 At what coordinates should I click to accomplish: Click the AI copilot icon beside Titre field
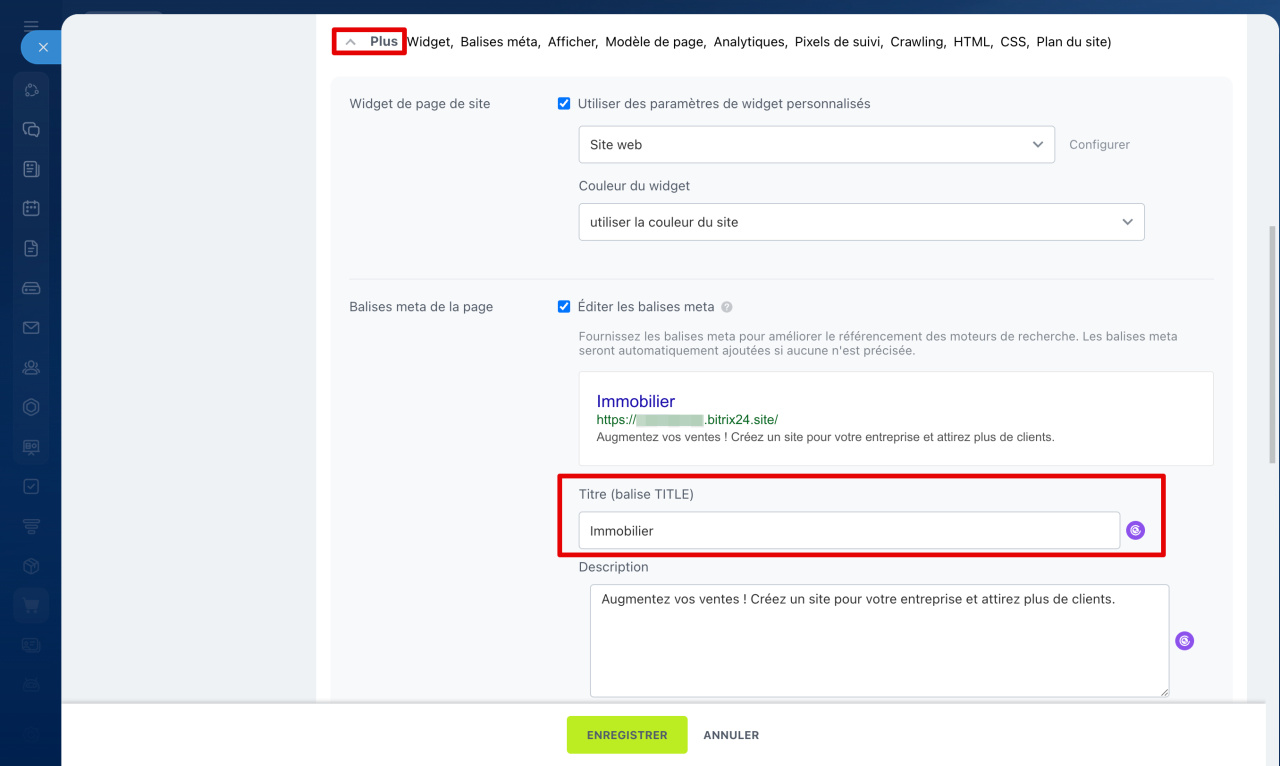click(x=1135, y=531)
